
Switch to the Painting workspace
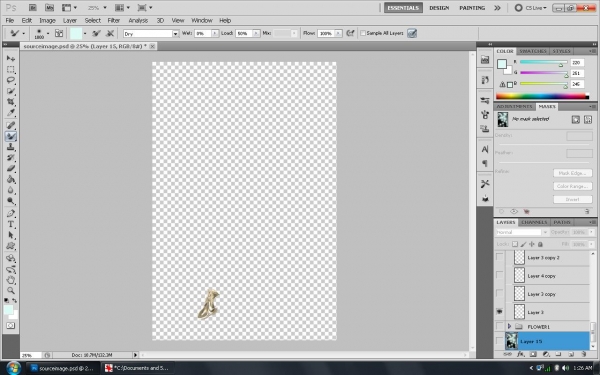coord(472,8)
